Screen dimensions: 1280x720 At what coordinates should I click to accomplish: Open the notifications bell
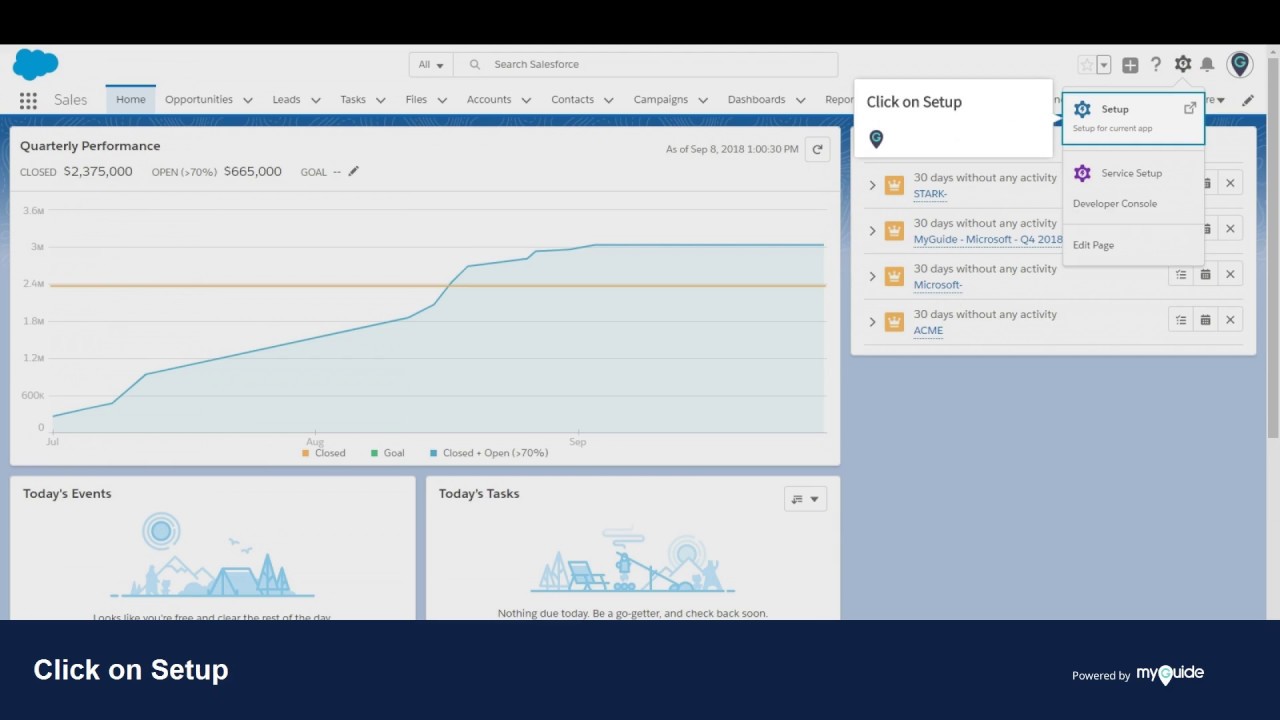(x=1207, y=64)
